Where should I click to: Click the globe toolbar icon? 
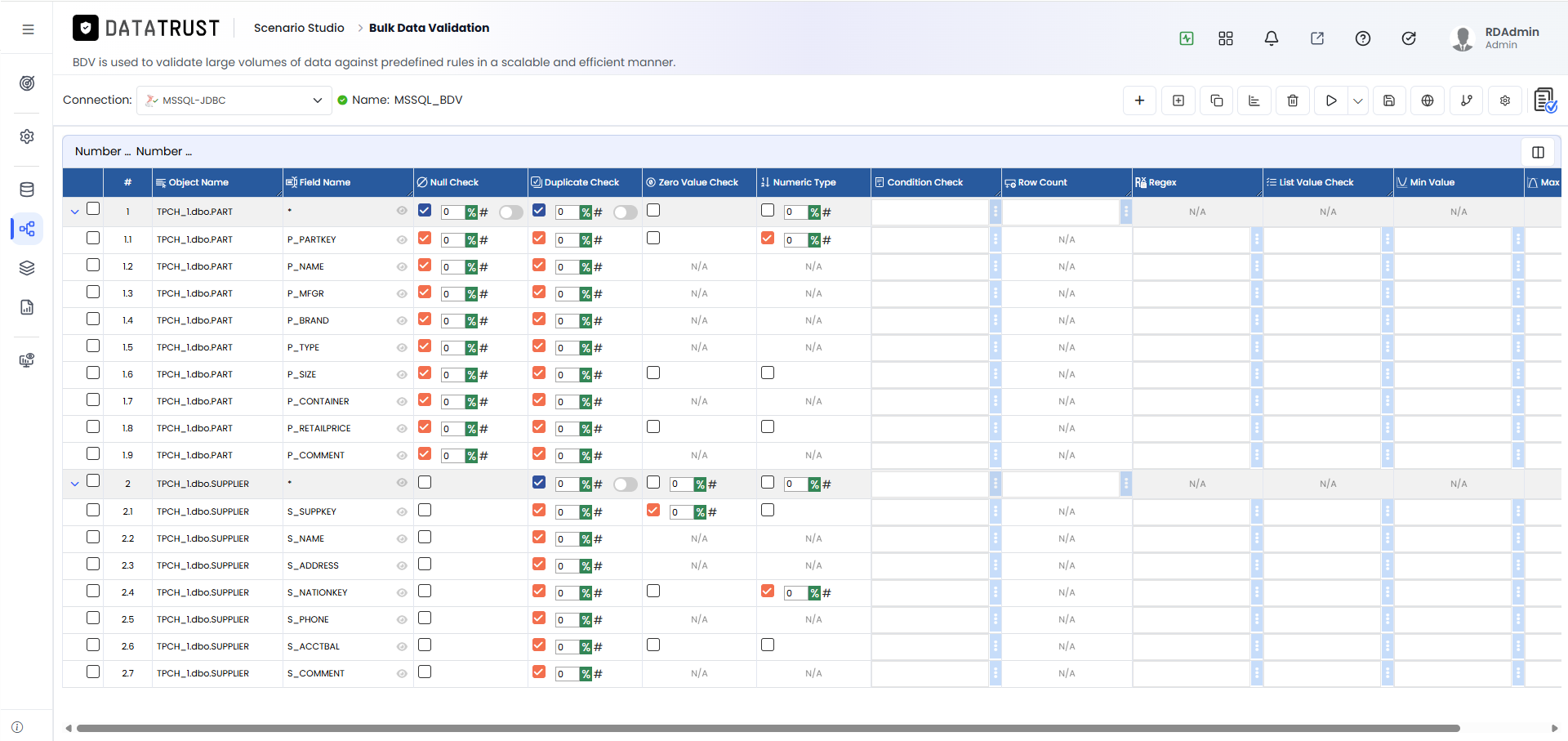click(x=1428, y=100)
